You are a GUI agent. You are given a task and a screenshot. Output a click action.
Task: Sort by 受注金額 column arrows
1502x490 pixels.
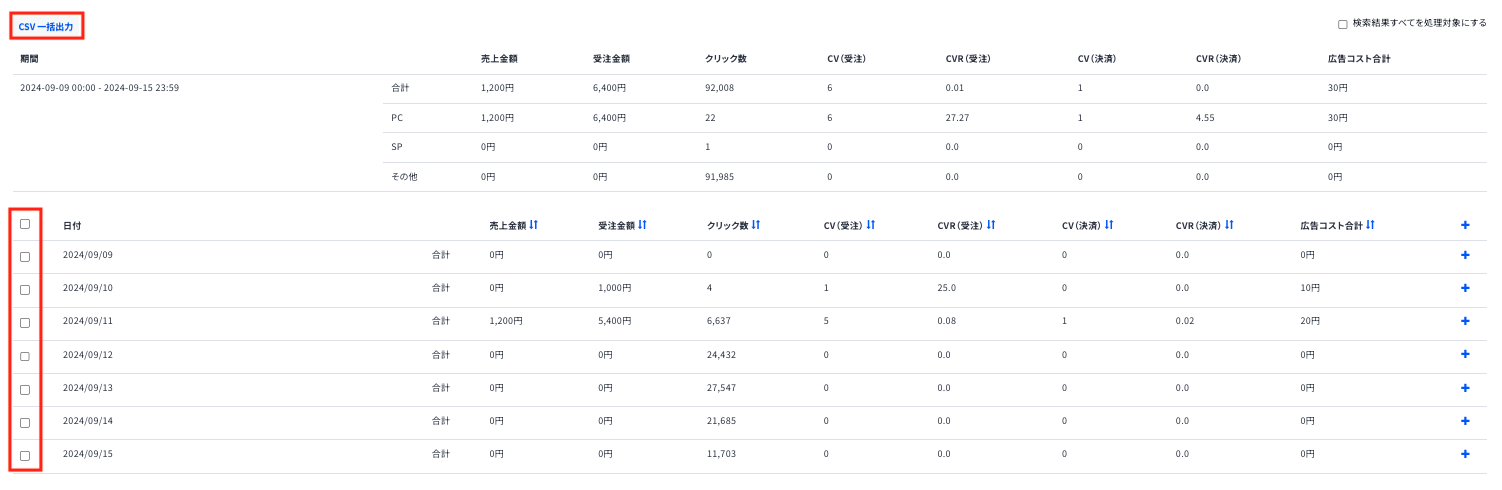point(642,225)
